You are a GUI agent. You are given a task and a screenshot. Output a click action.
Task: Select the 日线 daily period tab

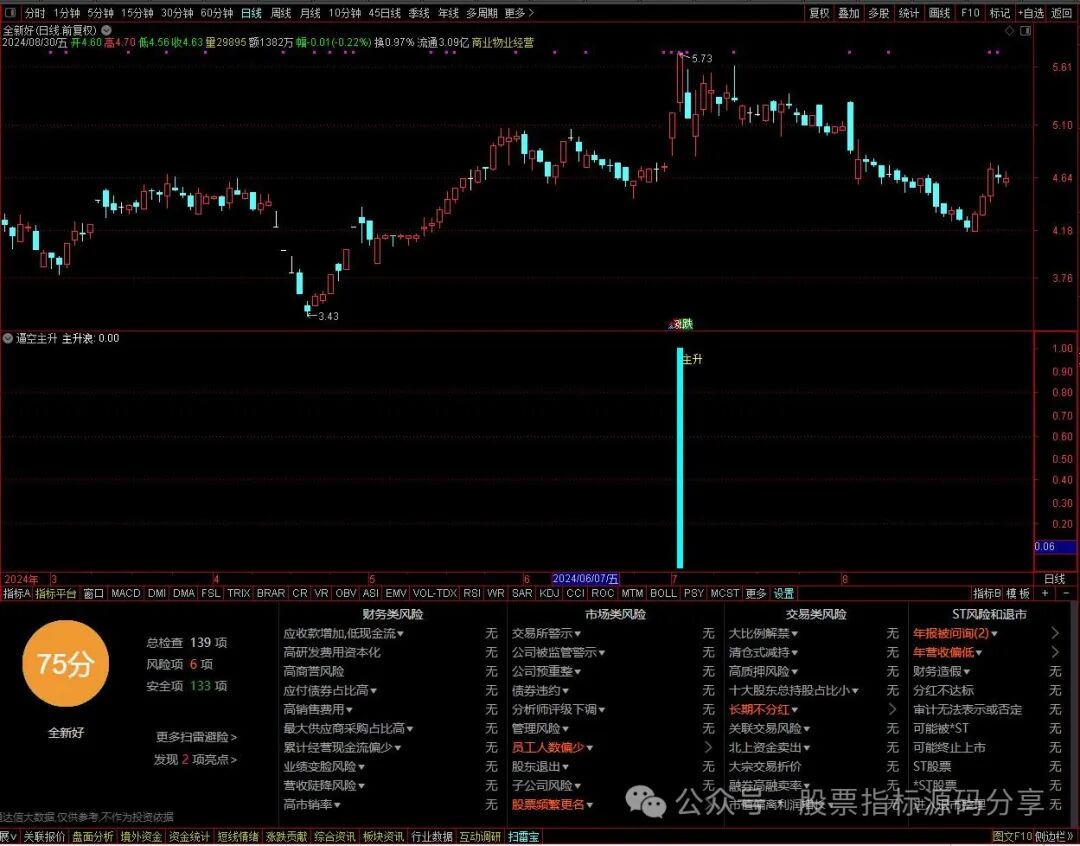pyautogui.click(x=251, y=13)
